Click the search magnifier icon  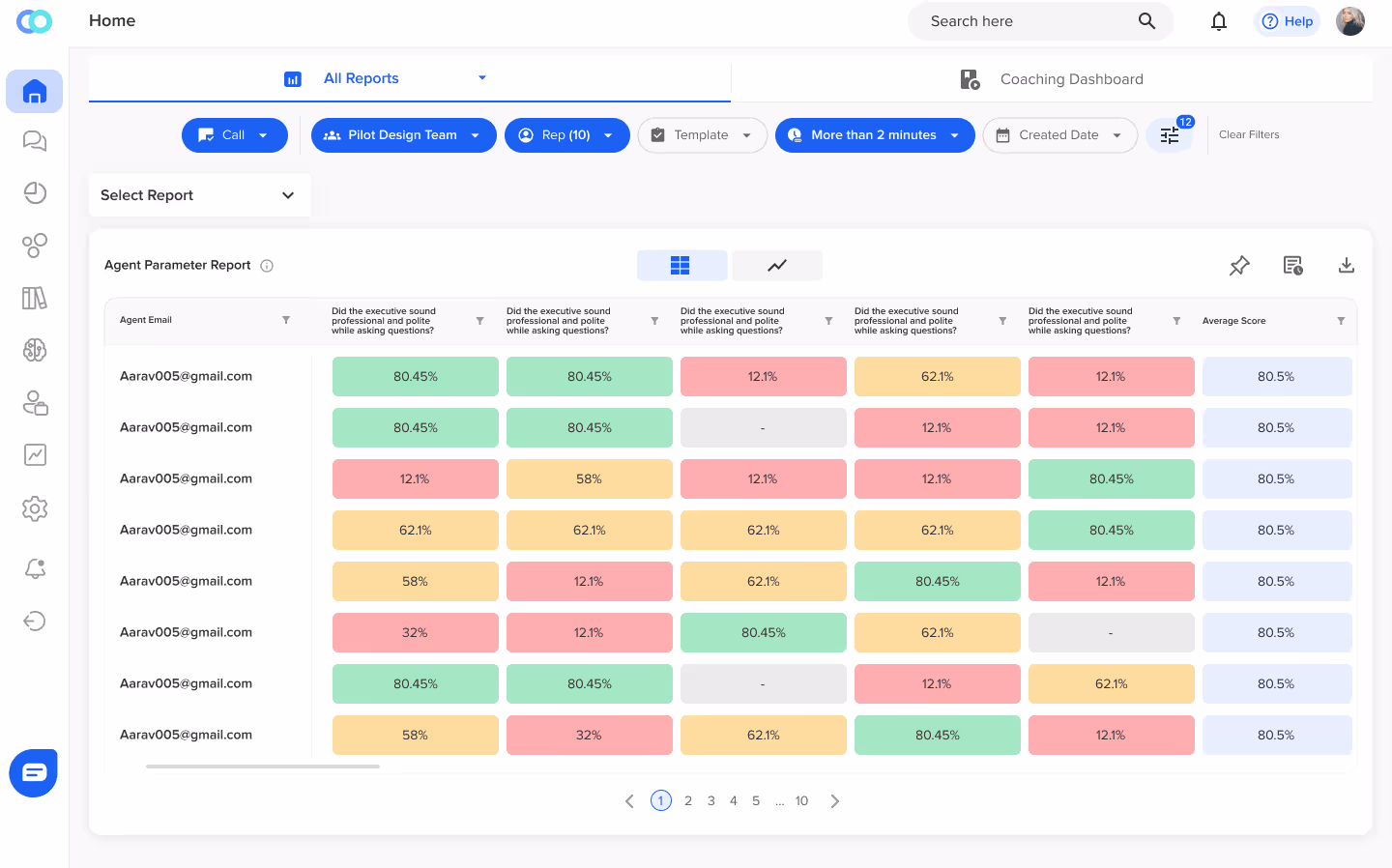click(1146, 21)
